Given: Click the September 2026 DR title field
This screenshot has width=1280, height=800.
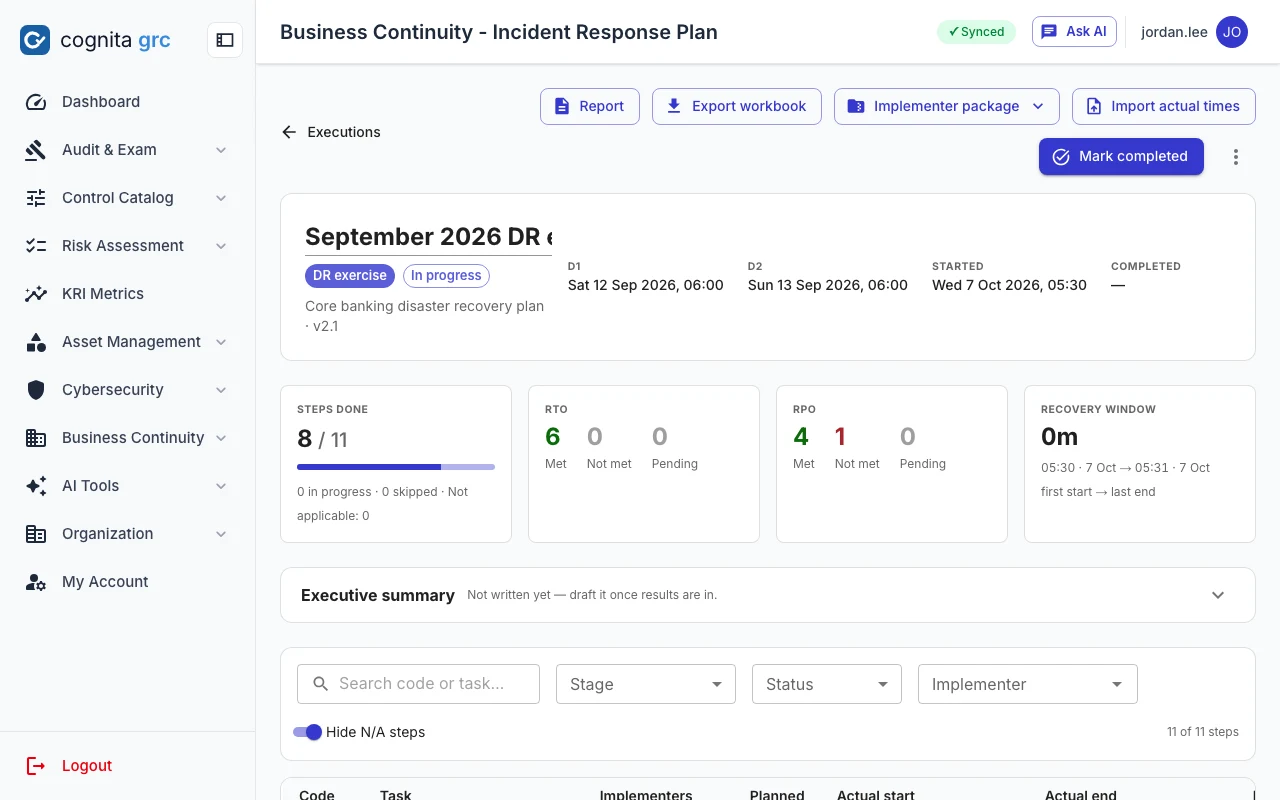Looking at the screenshot, I should [428, 237].
